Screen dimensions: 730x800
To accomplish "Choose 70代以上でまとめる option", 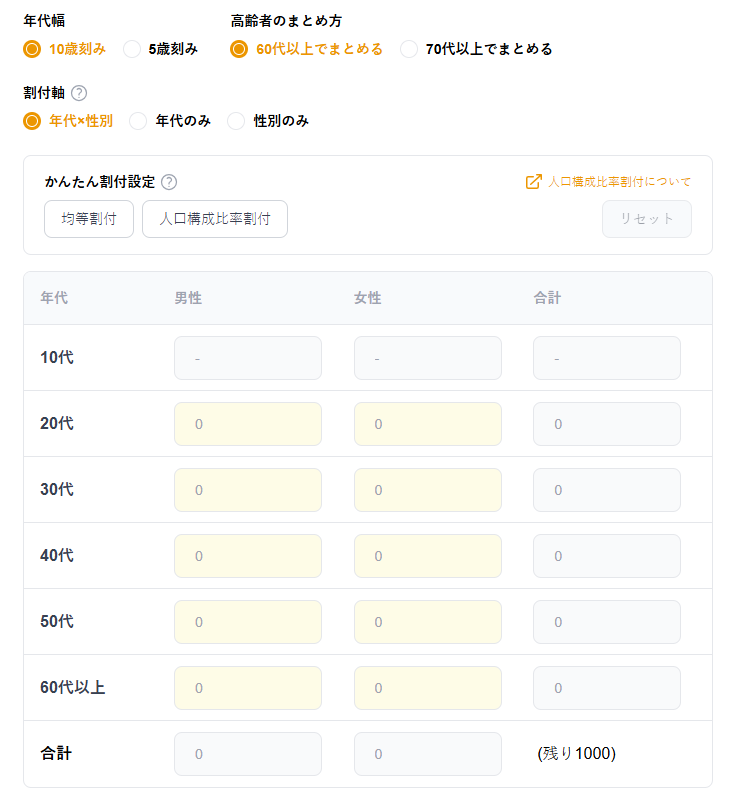I will (x=409, y=49).
